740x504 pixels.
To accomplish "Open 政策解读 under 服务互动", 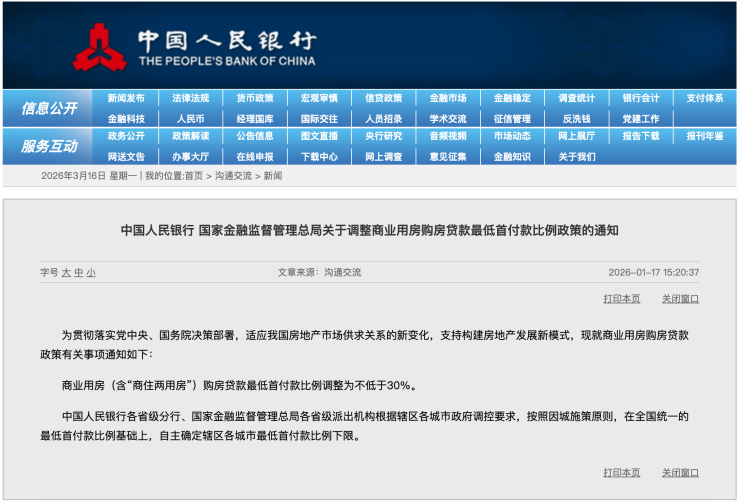I will pos(190,136).
